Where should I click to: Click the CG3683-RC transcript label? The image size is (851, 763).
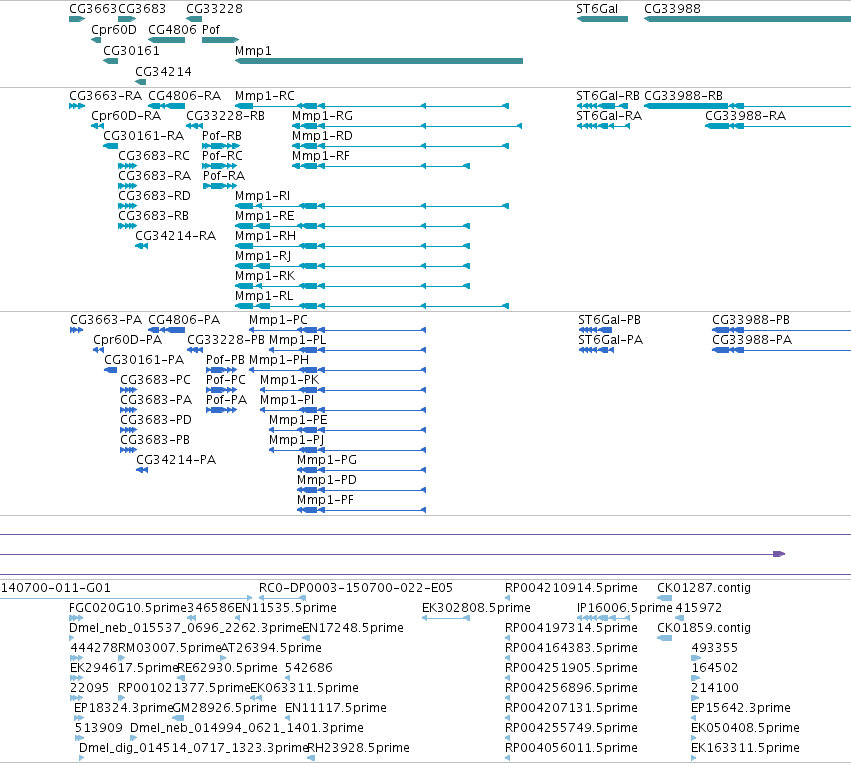(x=154, y=156)
